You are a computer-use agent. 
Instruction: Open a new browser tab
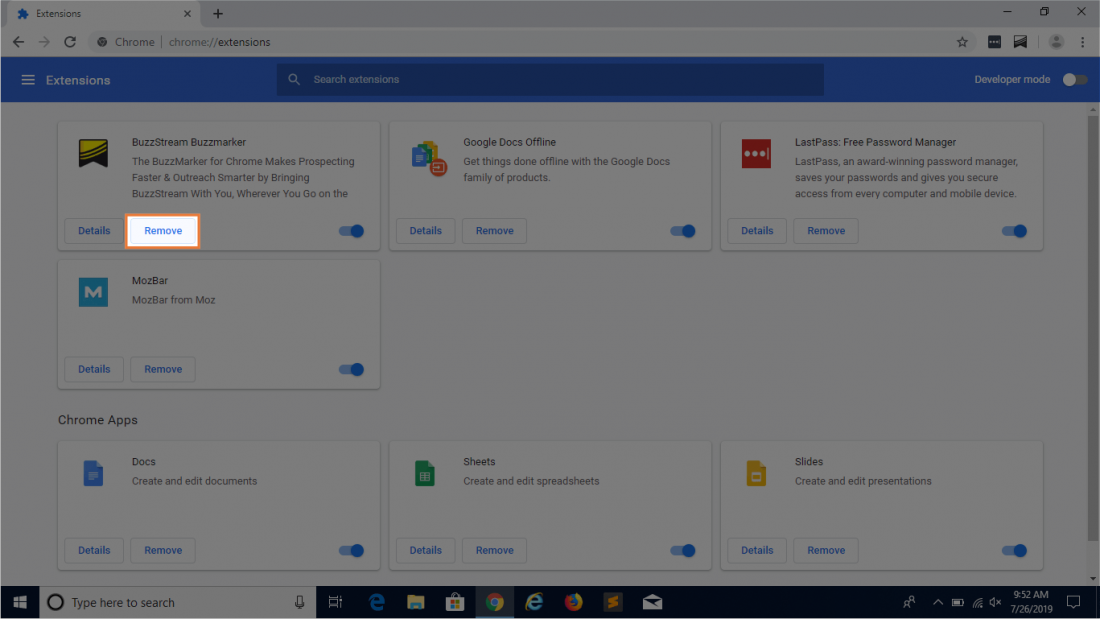click(218, 14)
